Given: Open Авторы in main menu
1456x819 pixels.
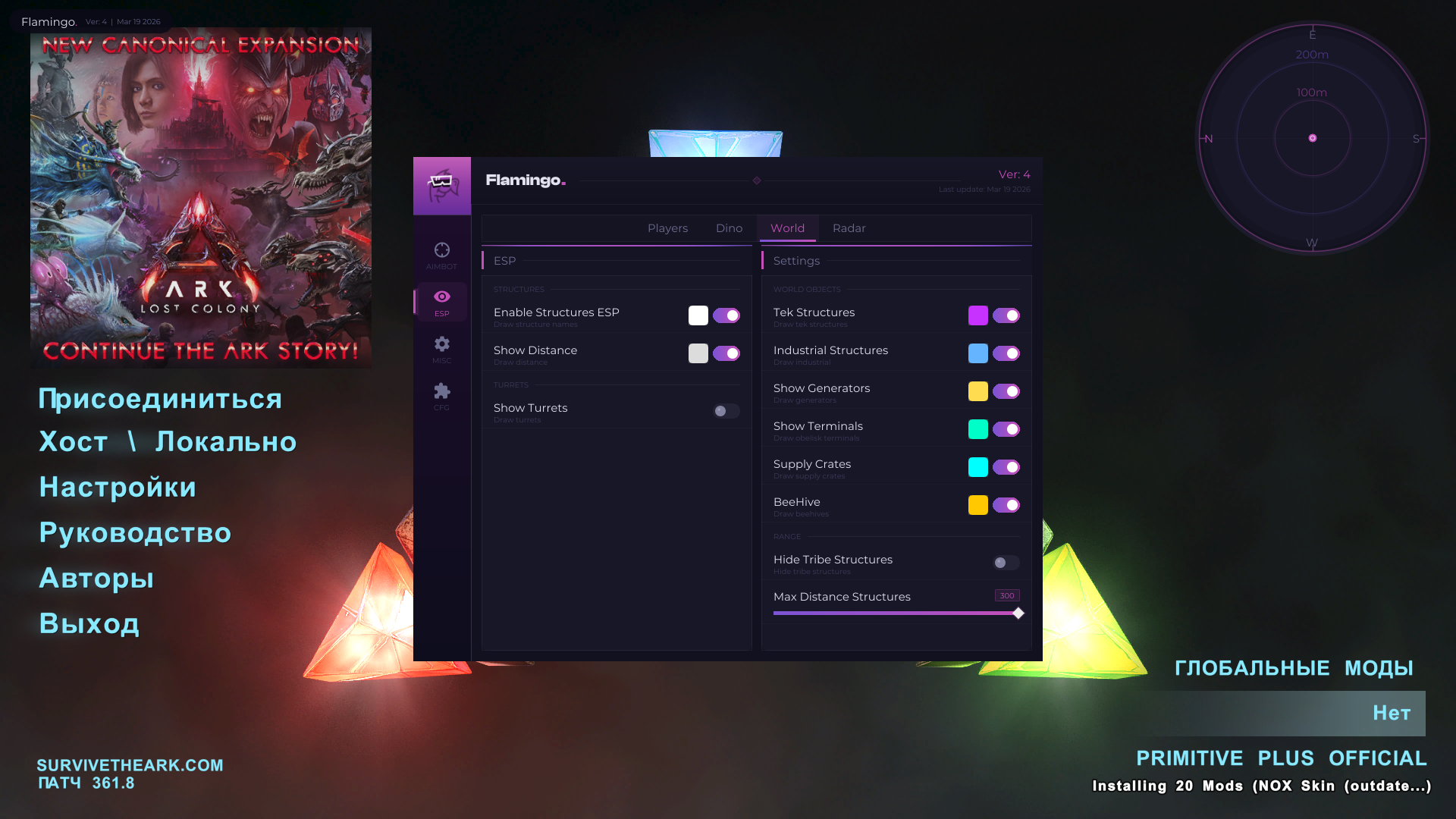Looking at the screenshot, I should pyautogui.click(x=96, y=579).
